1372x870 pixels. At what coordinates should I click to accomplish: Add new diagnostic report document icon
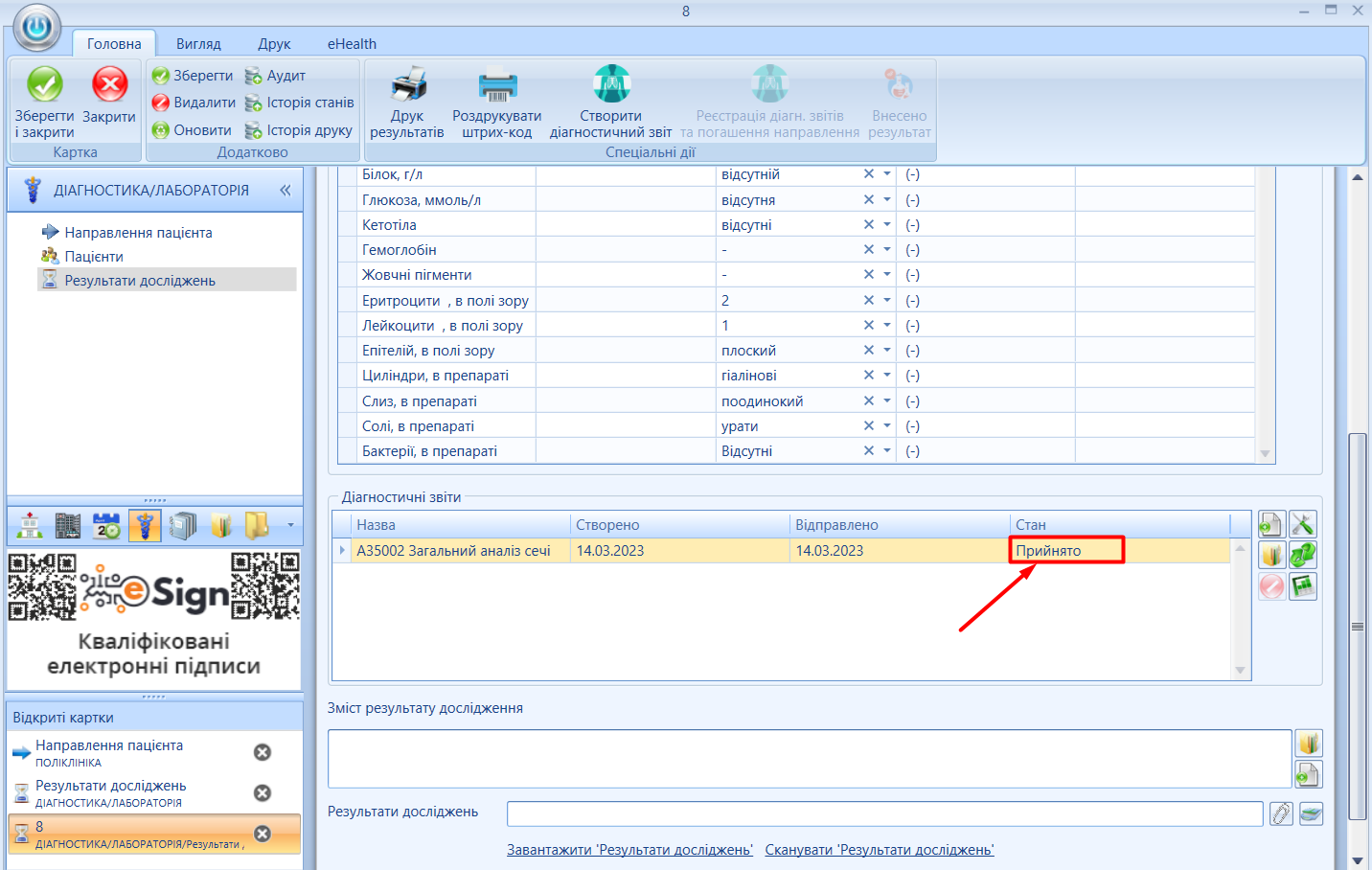pyautogui.click(x=1271, y=524)
